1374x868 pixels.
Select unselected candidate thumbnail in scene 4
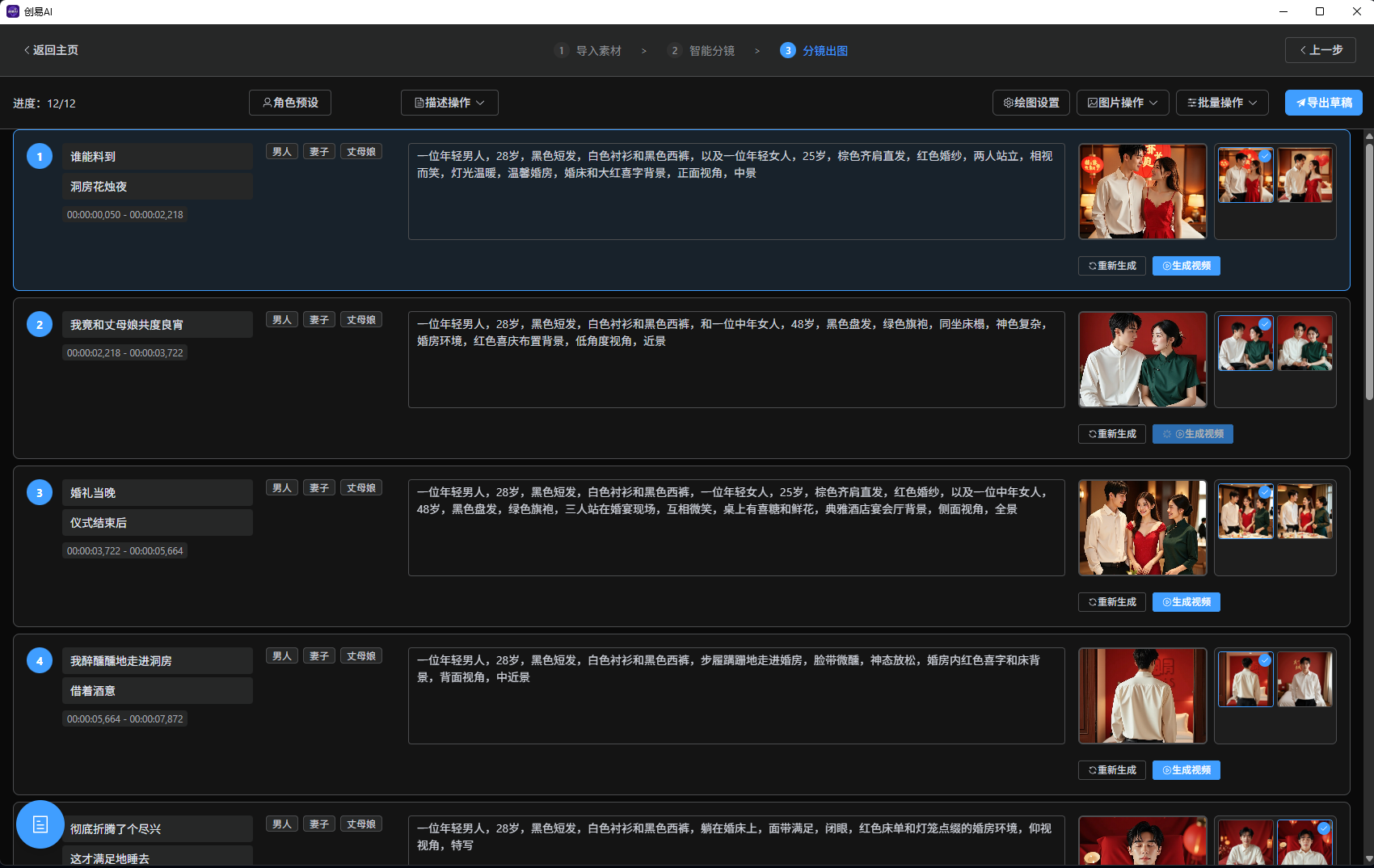[1304, 680]
